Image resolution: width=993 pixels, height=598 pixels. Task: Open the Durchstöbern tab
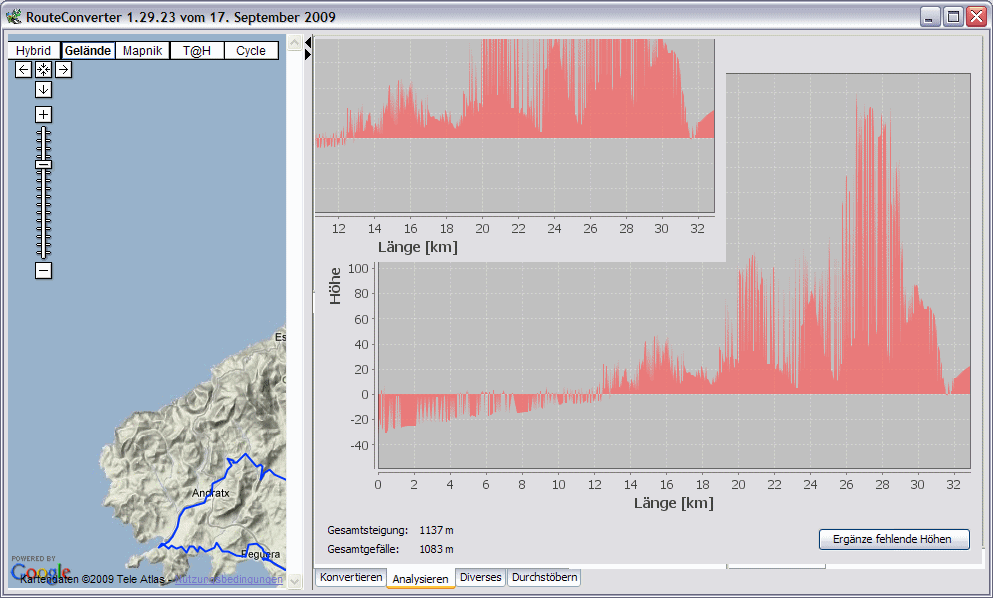point(544,578)
